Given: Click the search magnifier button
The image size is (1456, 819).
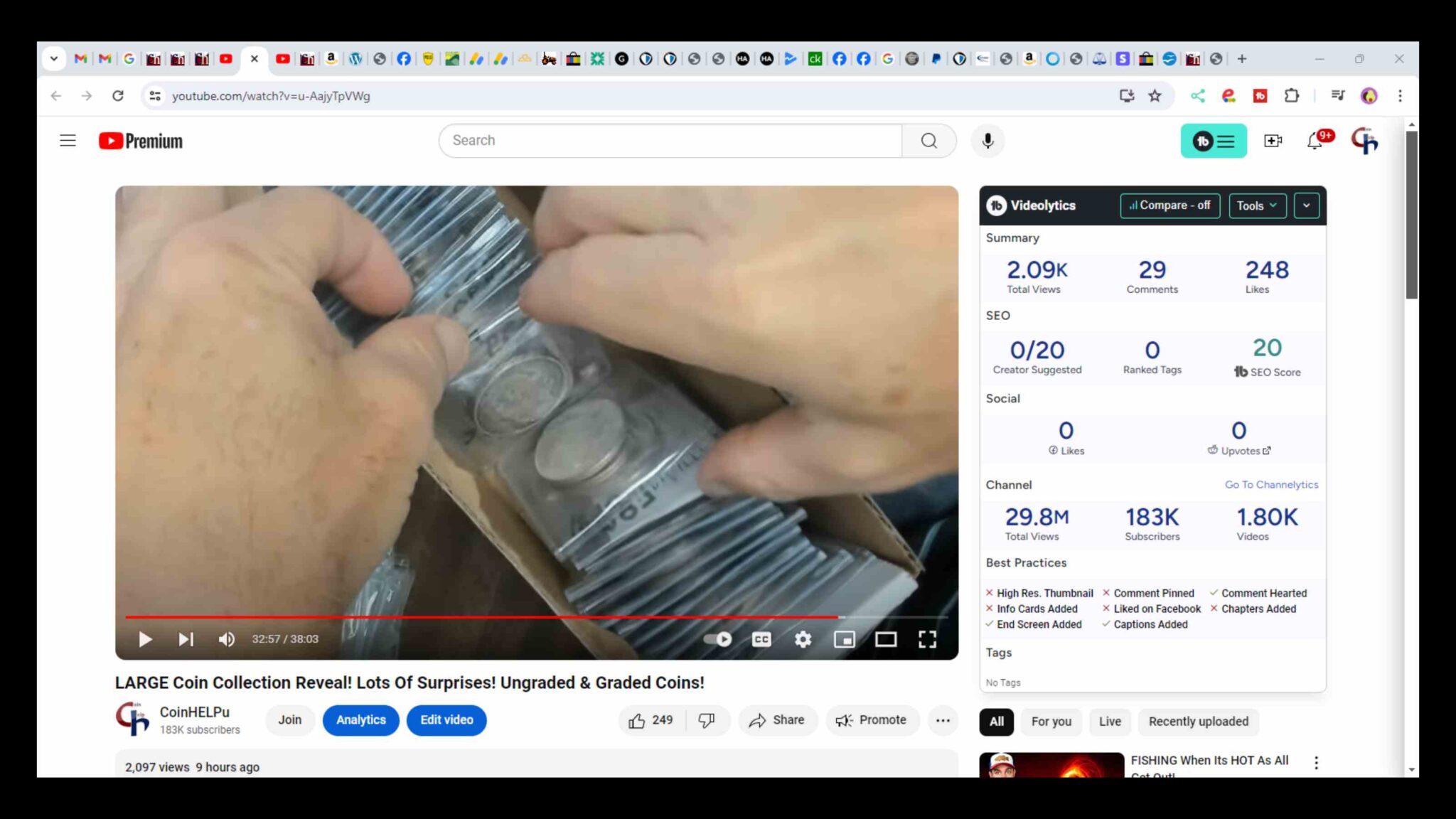Looking at the screenshot, I should tap(928, 141).
